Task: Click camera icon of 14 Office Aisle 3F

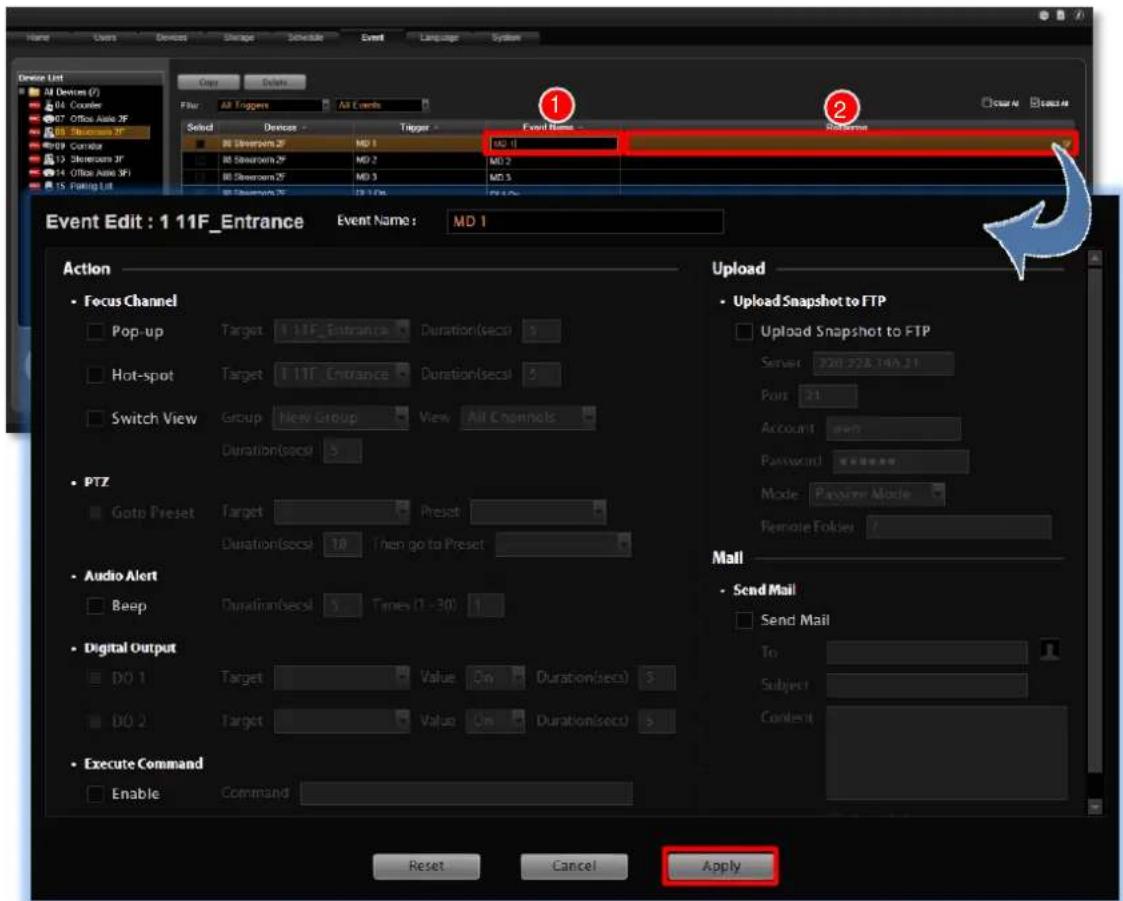Action: 49,173
